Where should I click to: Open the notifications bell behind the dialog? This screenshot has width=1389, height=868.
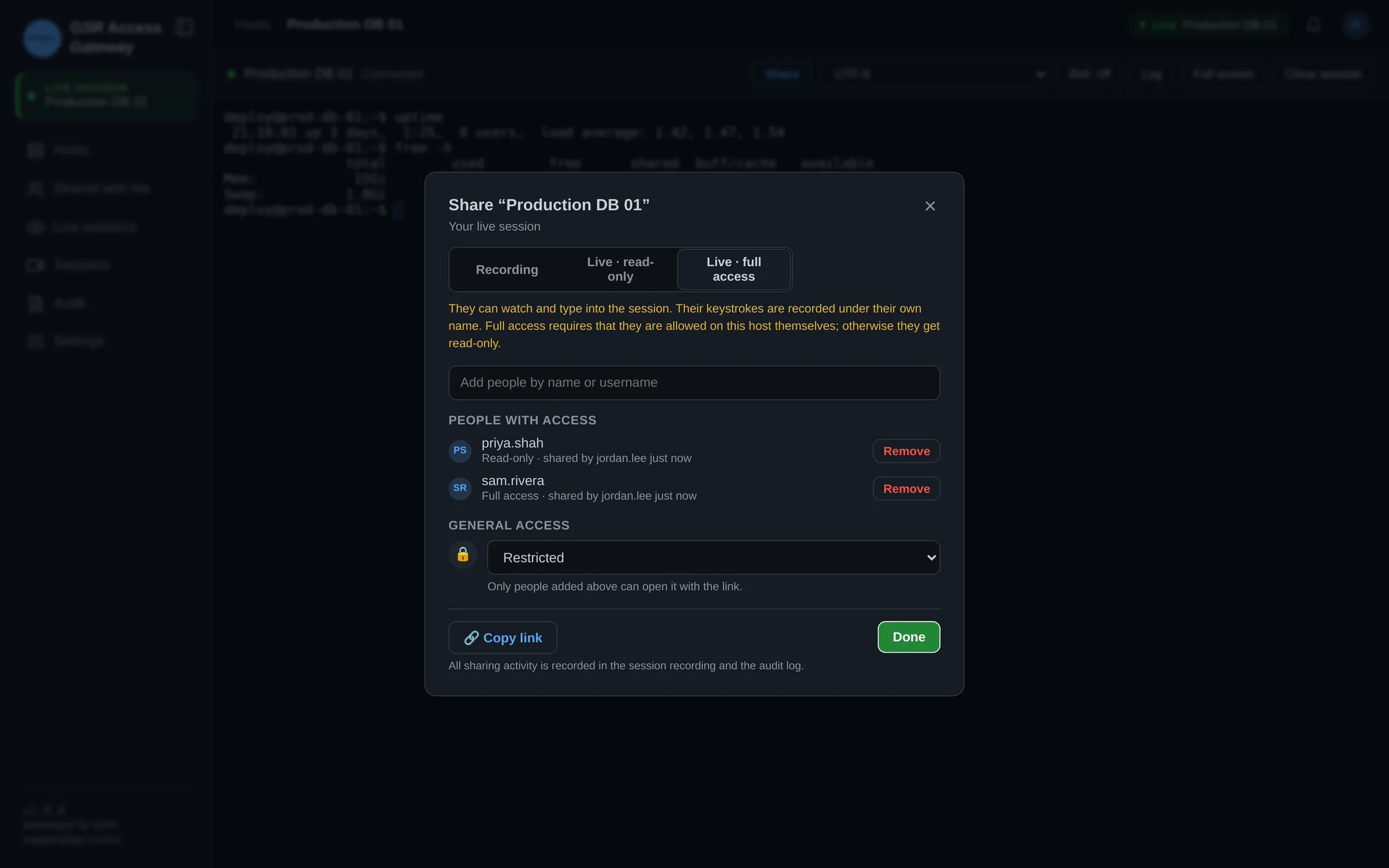point(1313,25)
